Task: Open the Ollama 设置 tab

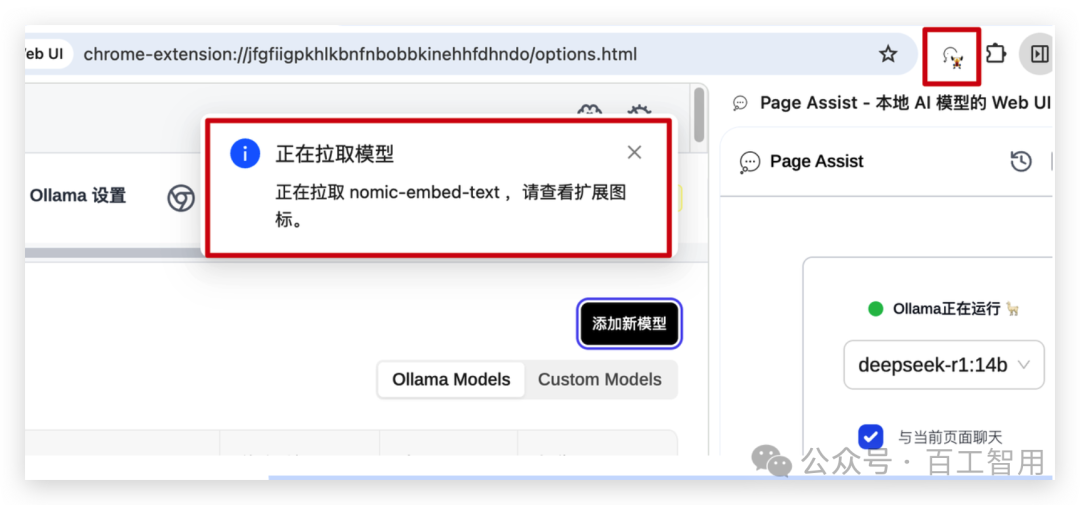Action: [x=78, y=196]
